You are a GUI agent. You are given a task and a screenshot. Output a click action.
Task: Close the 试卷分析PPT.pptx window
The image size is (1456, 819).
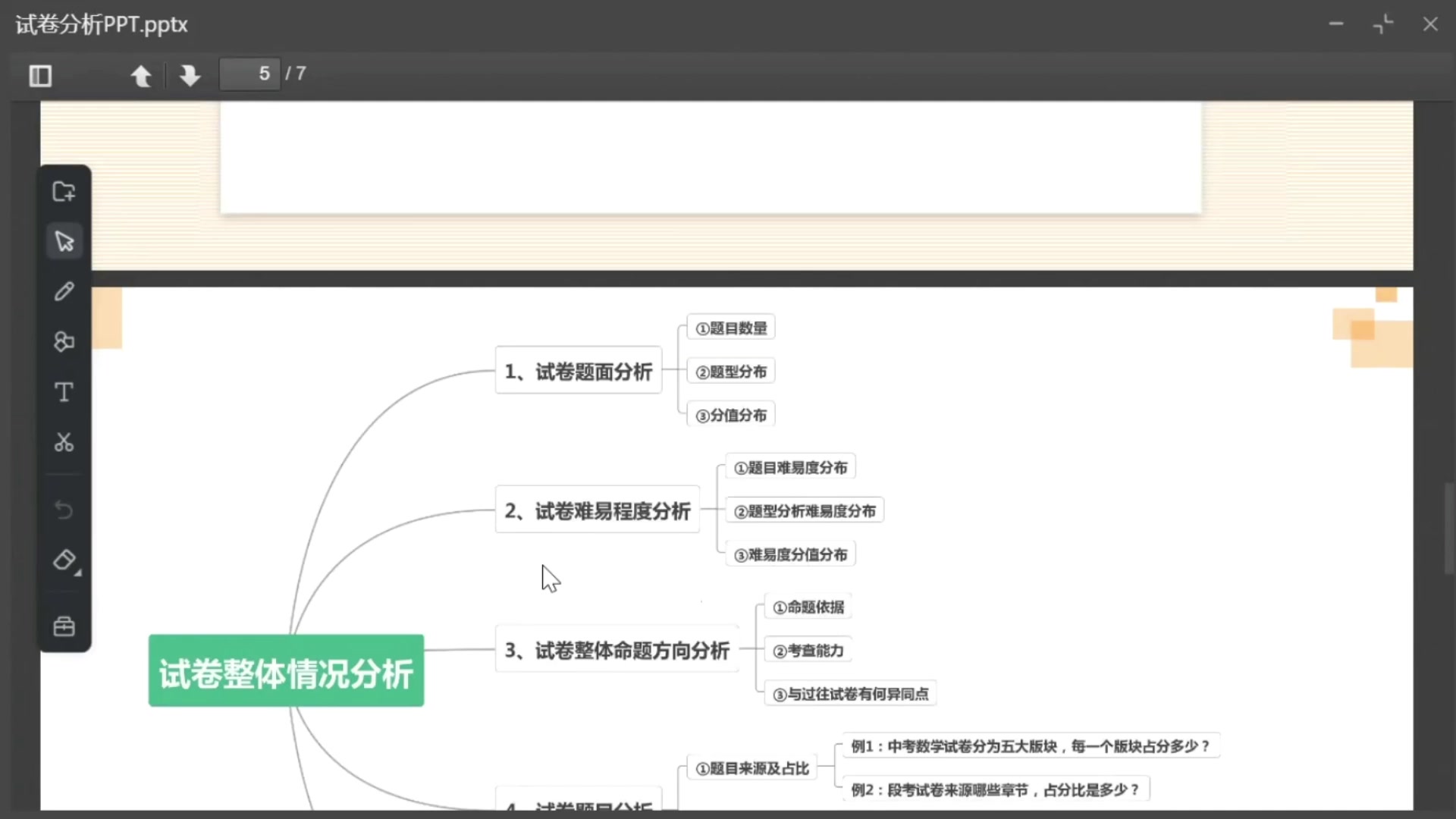click(x=1430, y=24)
